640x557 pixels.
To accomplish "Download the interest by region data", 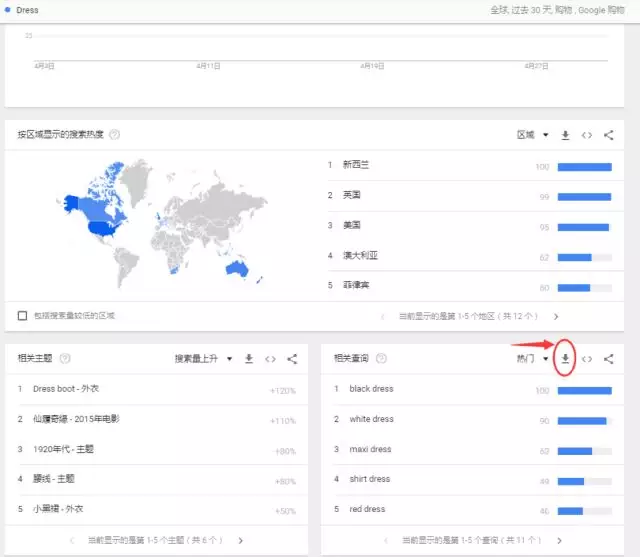I will (x=565, y=135).
